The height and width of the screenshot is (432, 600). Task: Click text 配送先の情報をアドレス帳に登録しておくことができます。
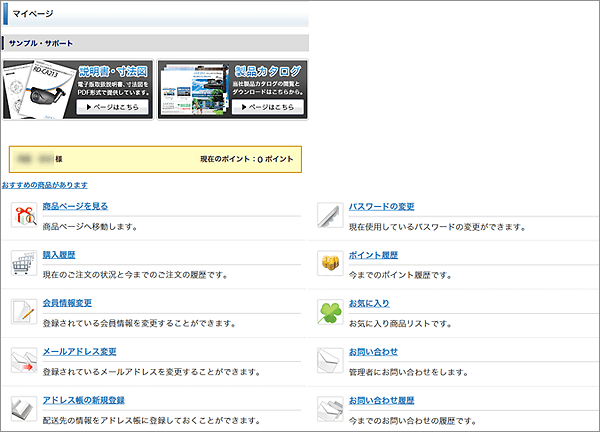coord(152,421)
